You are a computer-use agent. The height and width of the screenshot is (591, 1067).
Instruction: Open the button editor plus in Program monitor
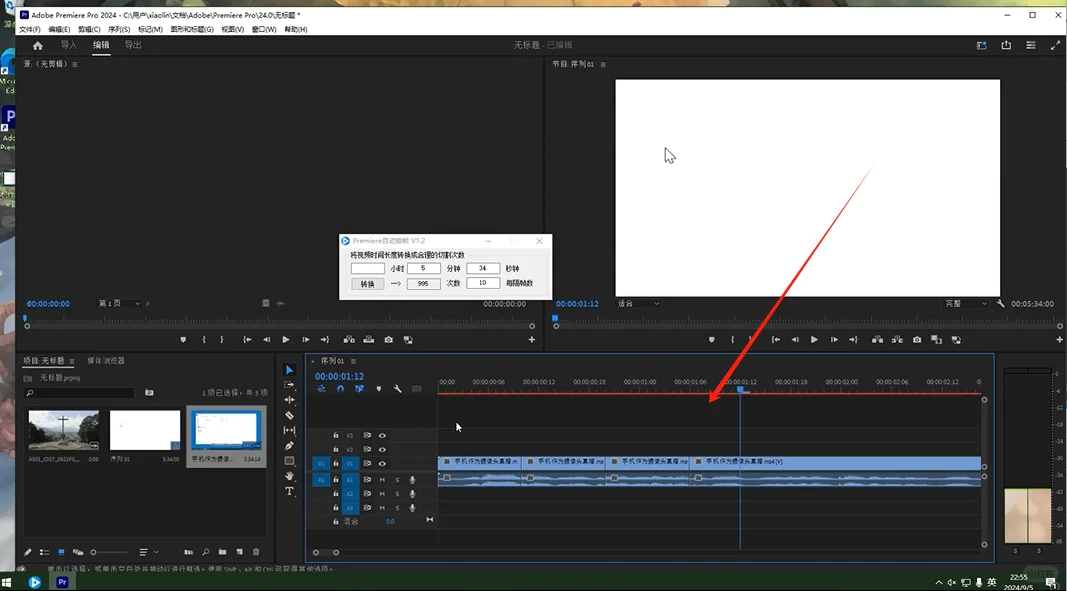click(1060, 339)
